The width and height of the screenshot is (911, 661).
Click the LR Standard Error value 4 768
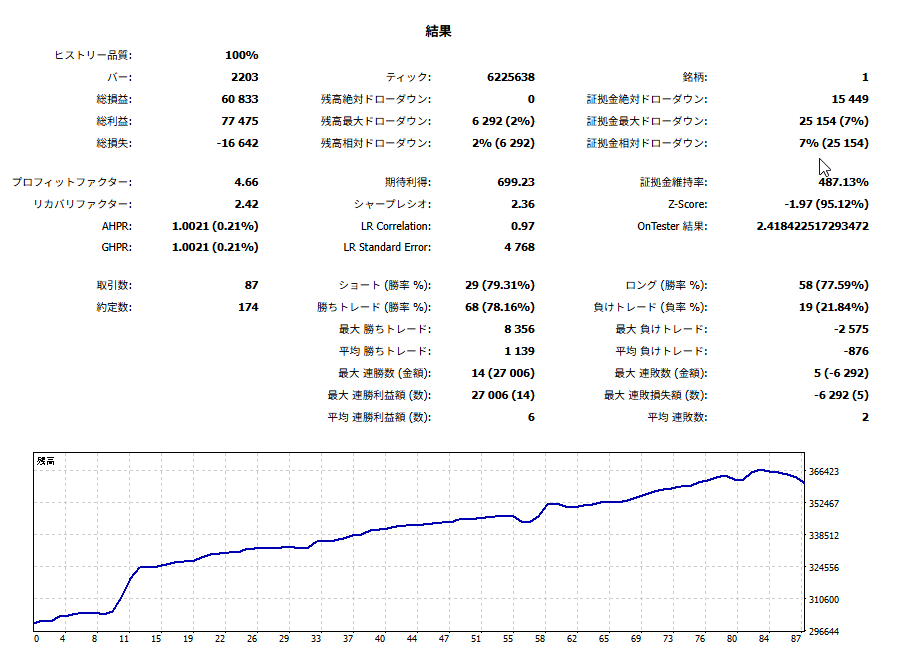519,247
